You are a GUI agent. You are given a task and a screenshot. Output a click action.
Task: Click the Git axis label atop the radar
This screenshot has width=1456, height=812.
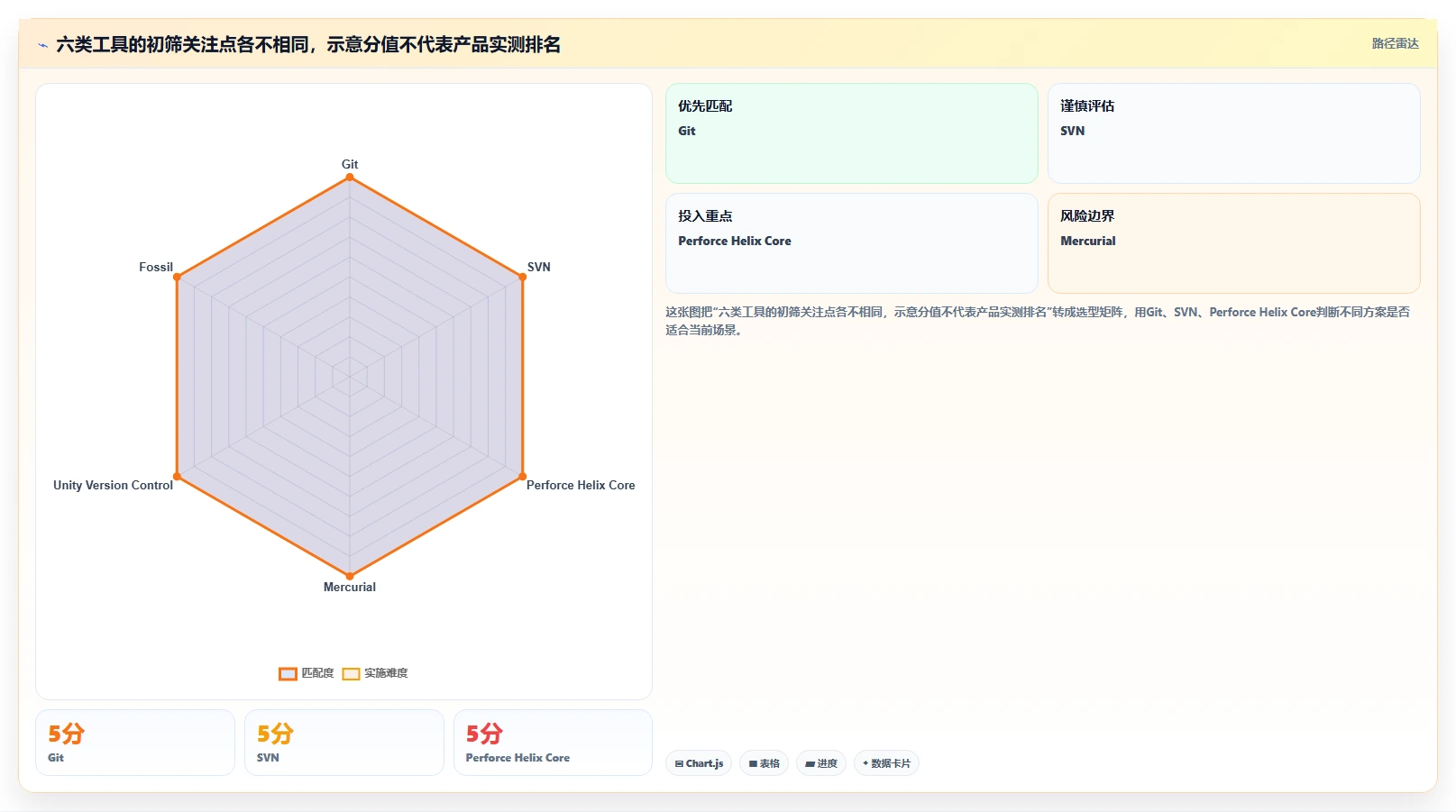pos(350,164)
